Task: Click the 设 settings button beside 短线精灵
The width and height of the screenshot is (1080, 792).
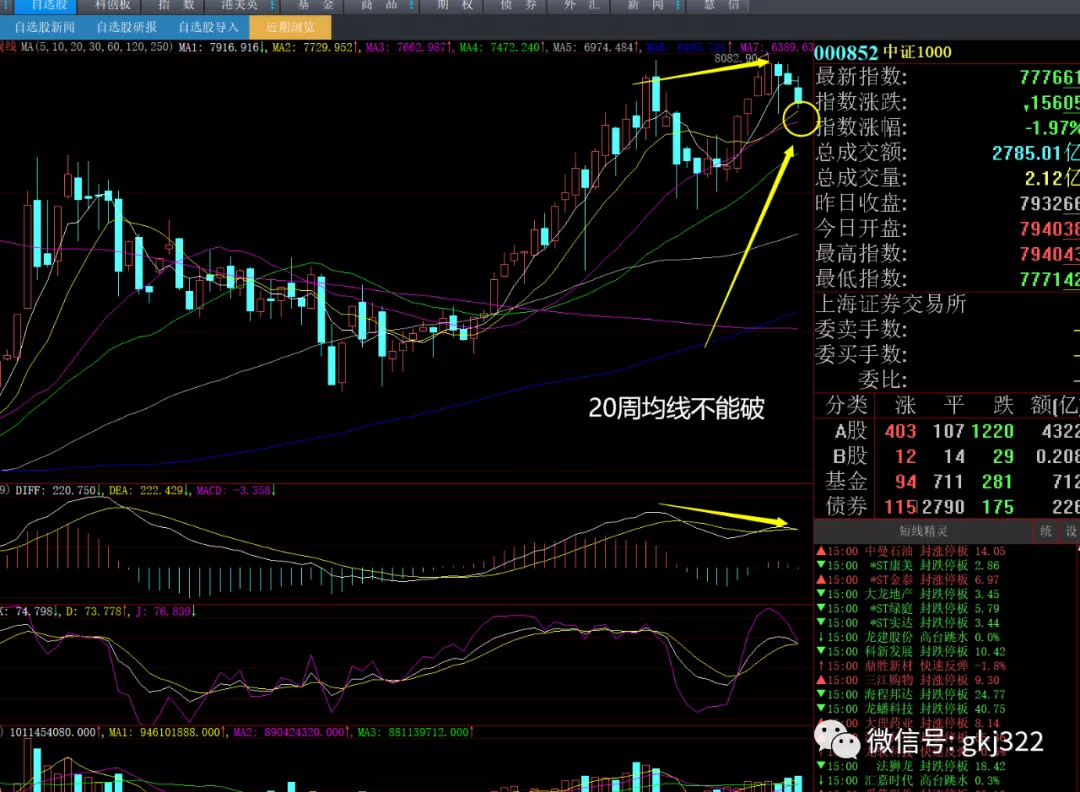Action: point(1071,531)
